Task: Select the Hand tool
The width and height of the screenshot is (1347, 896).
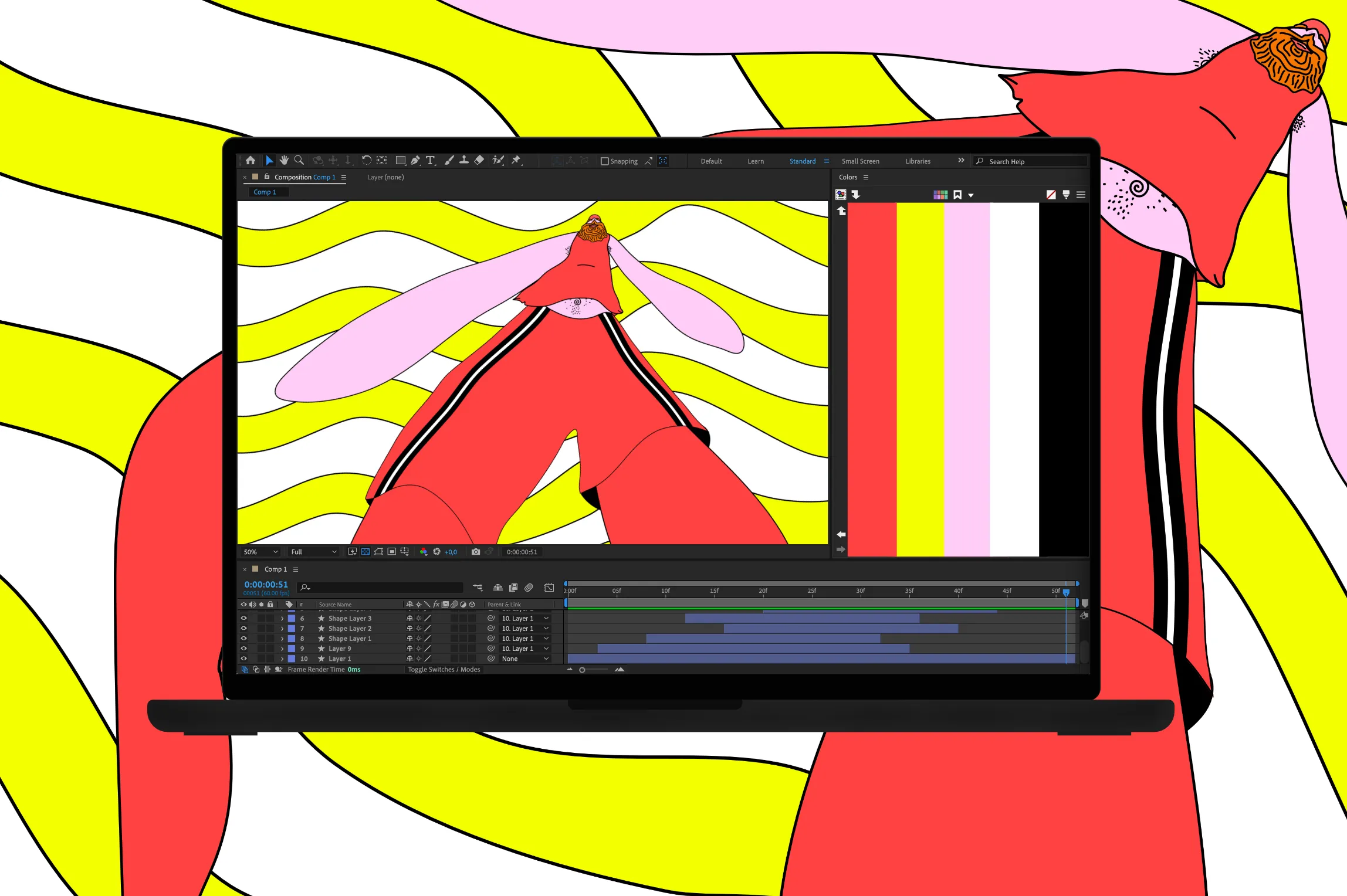Action: click(285, 161)
